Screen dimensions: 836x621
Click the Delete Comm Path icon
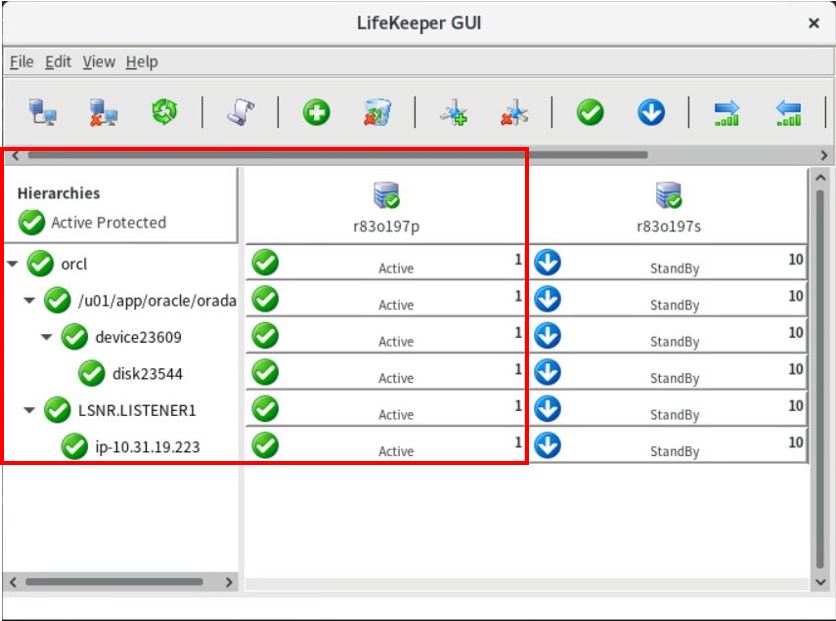click(x=515, y=112)
